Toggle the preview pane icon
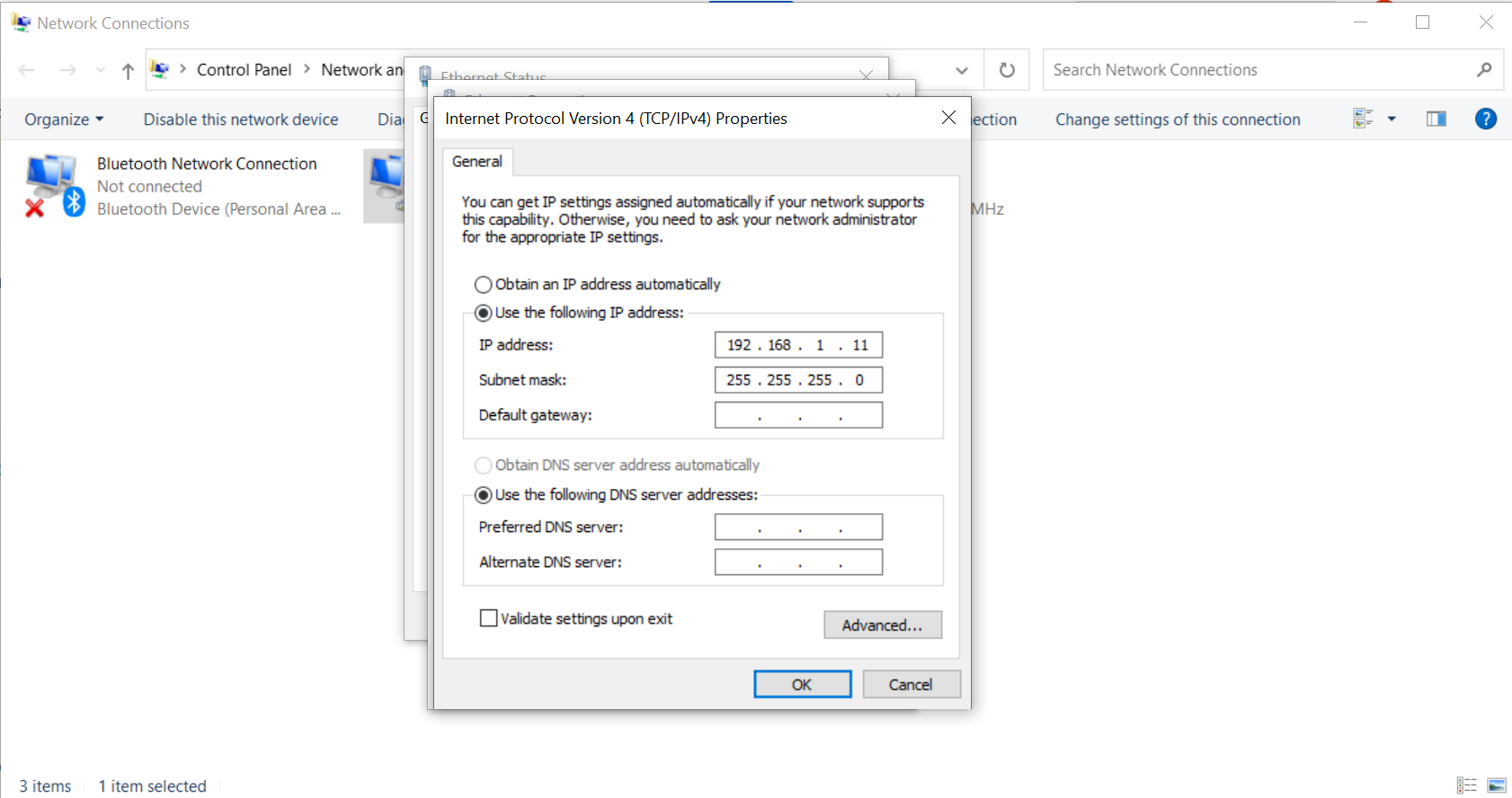Image resolution: width=1512 pixels, height=798 pixels. [1436, 119]
